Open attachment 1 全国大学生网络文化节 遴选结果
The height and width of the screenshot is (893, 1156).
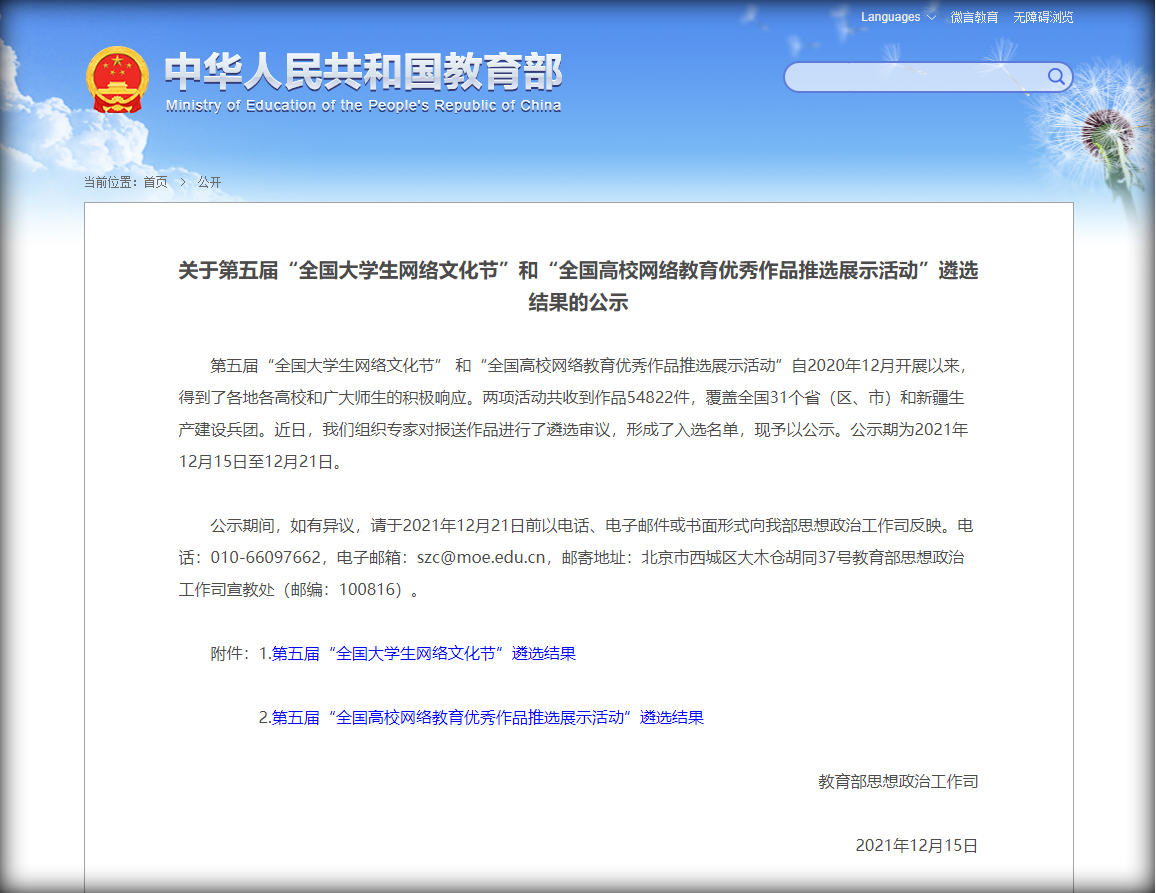(423, 654)
